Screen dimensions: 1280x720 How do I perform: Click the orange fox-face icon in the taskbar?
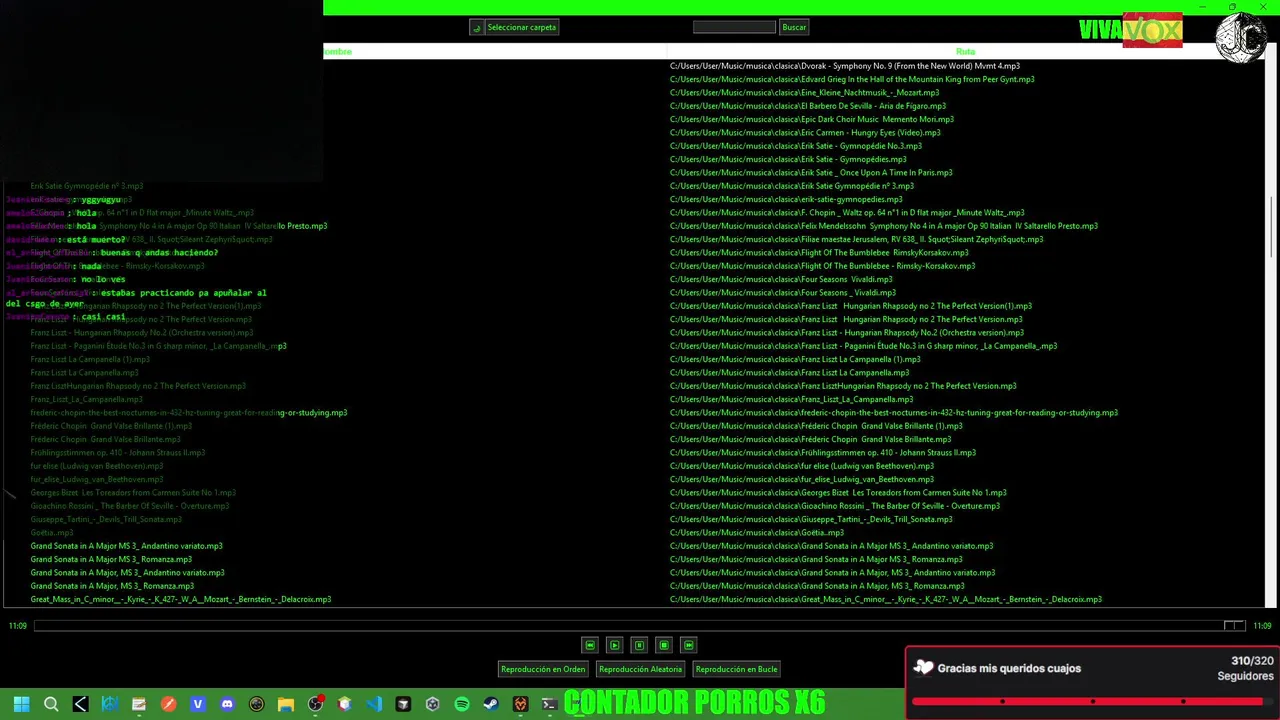pyautogui.click(x=520, y=704)
